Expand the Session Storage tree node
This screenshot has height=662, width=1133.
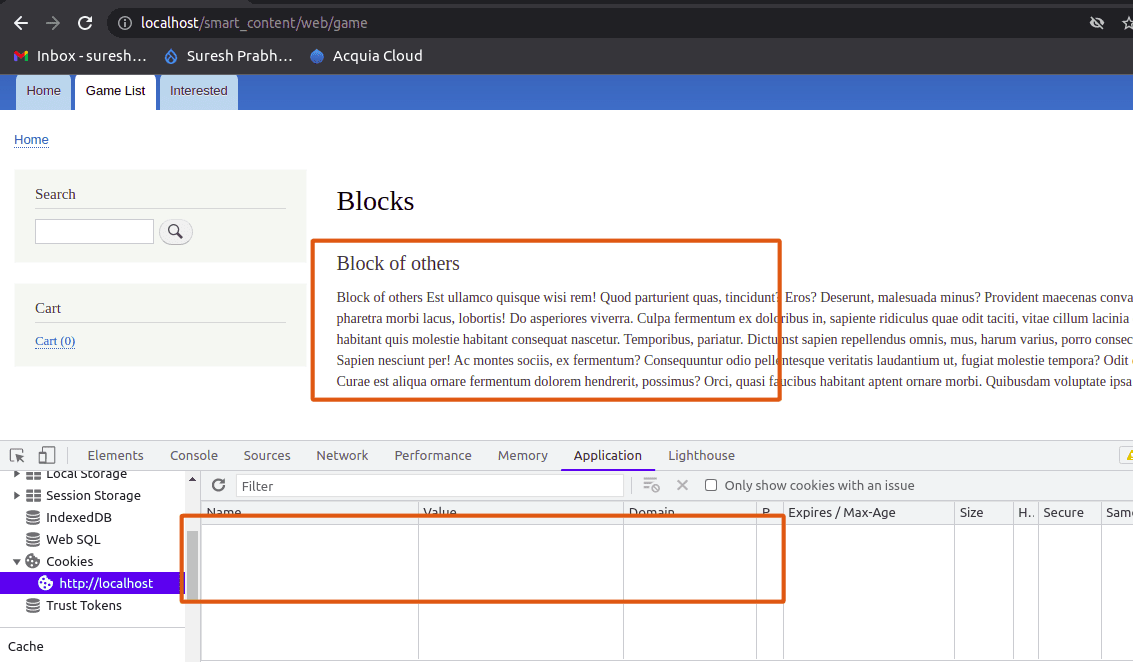coord(17,496)
